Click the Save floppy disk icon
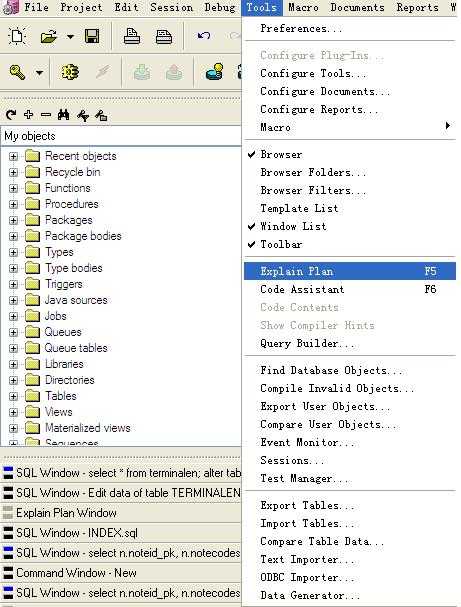Image resolution: width=461 pixels, height=607 pixels. (x=92, y=36)
